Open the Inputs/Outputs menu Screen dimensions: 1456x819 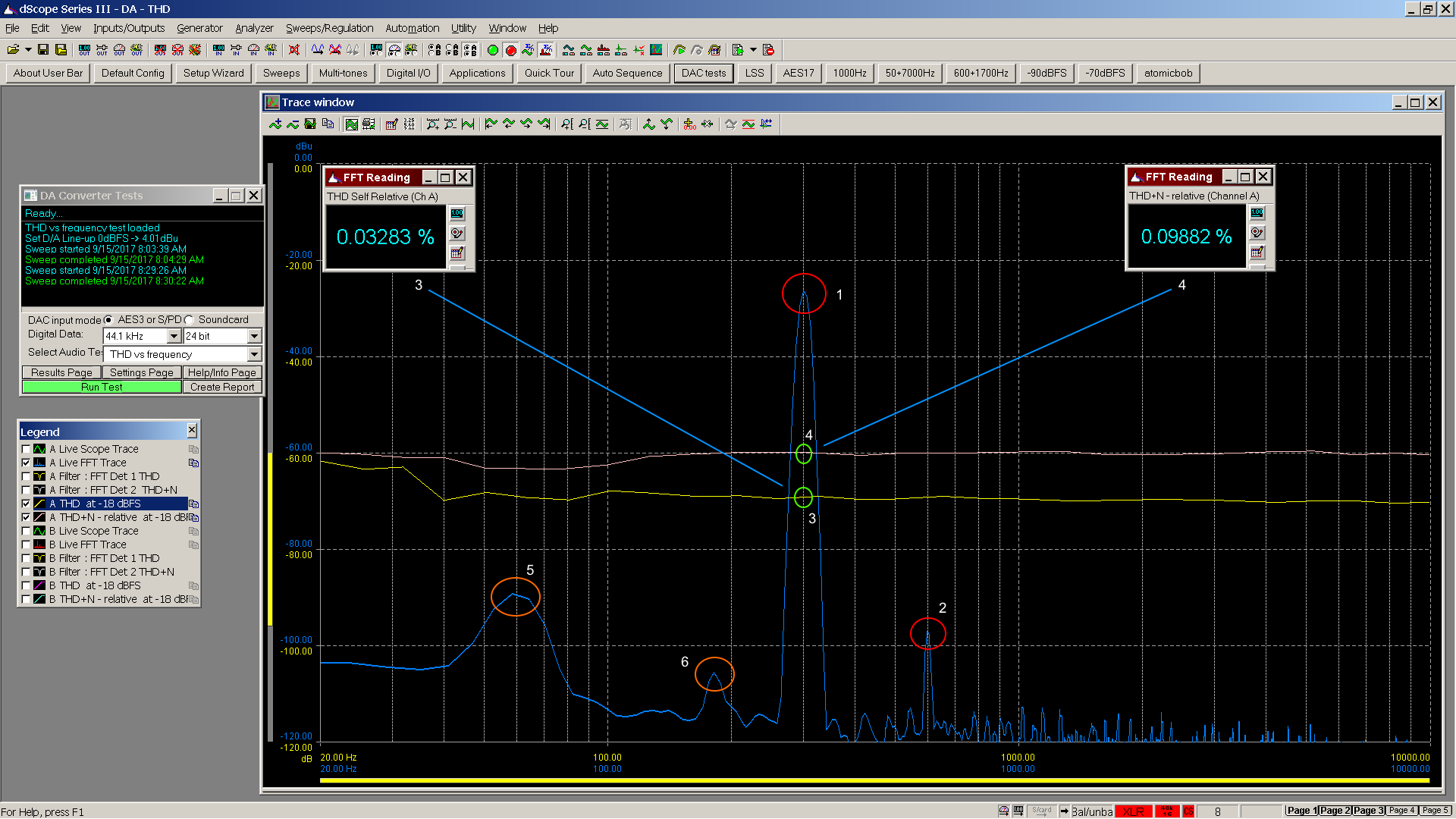(x=129, y=28)
